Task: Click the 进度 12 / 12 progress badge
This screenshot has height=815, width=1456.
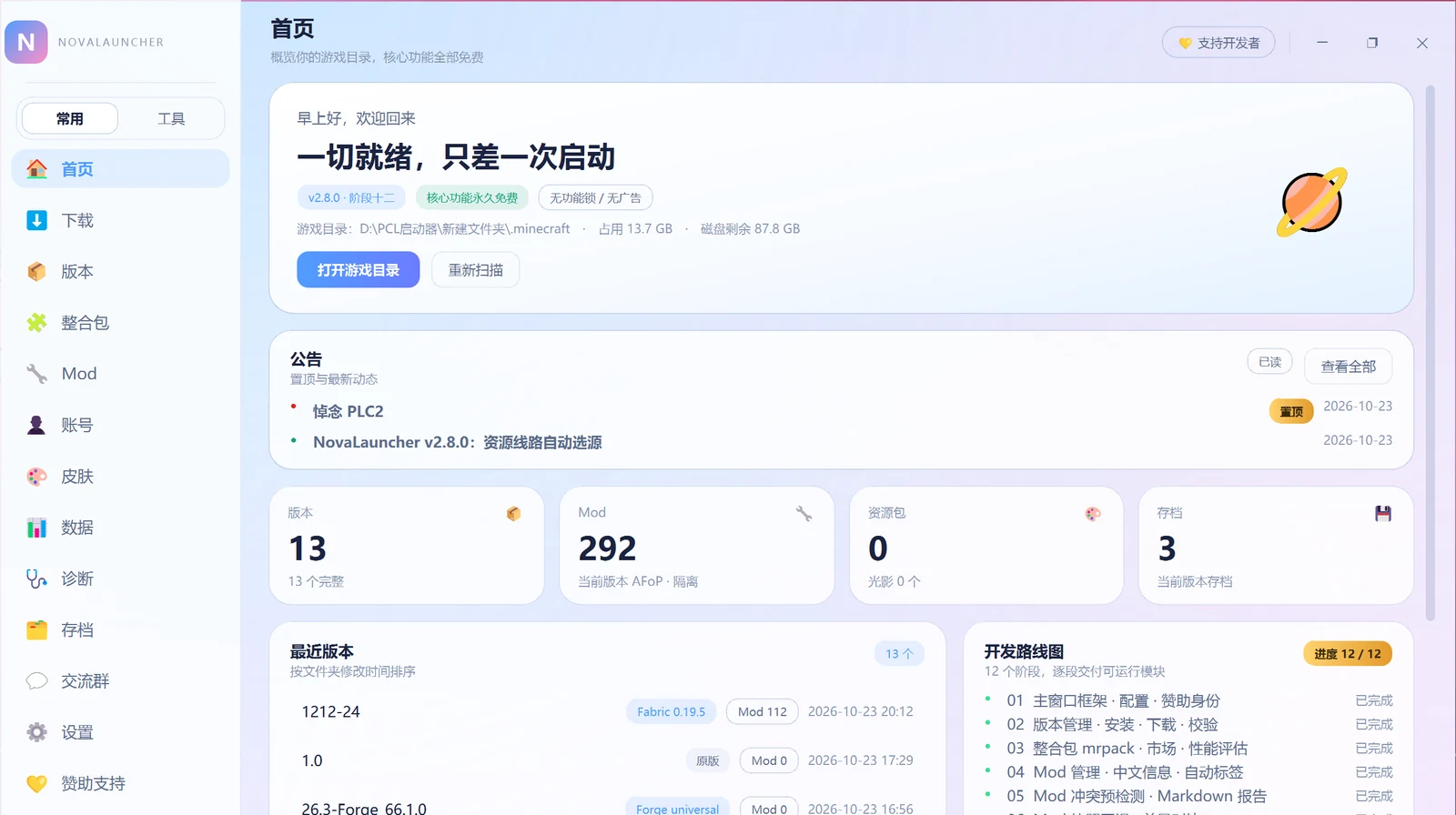Action: click(1348, 653)
